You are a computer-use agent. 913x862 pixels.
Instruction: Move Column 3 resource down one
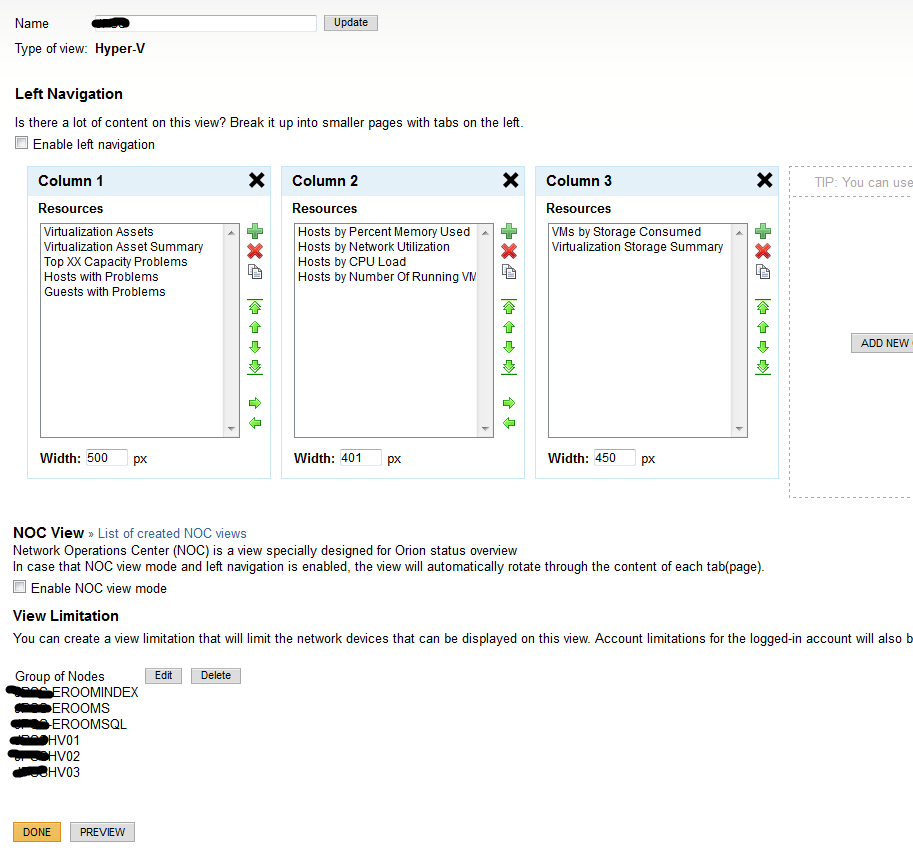click(x=763, y=347)
